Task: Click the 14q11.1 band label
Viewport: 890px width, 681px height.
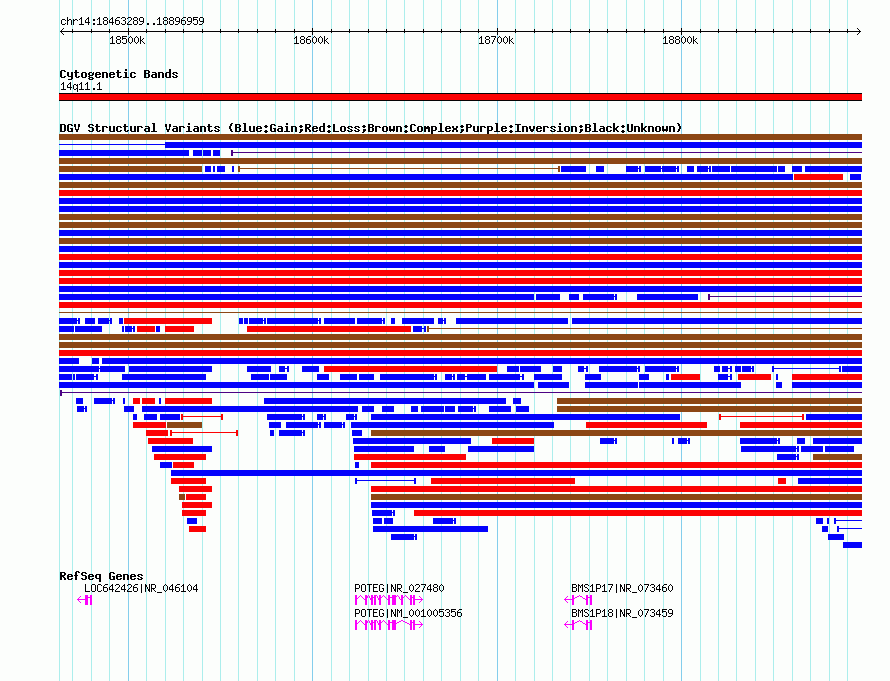Action: (x=81, y=86)
